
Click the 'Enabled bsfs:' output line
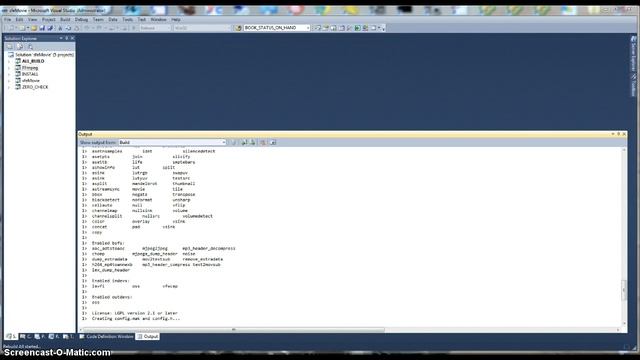[x=108, y=243]
